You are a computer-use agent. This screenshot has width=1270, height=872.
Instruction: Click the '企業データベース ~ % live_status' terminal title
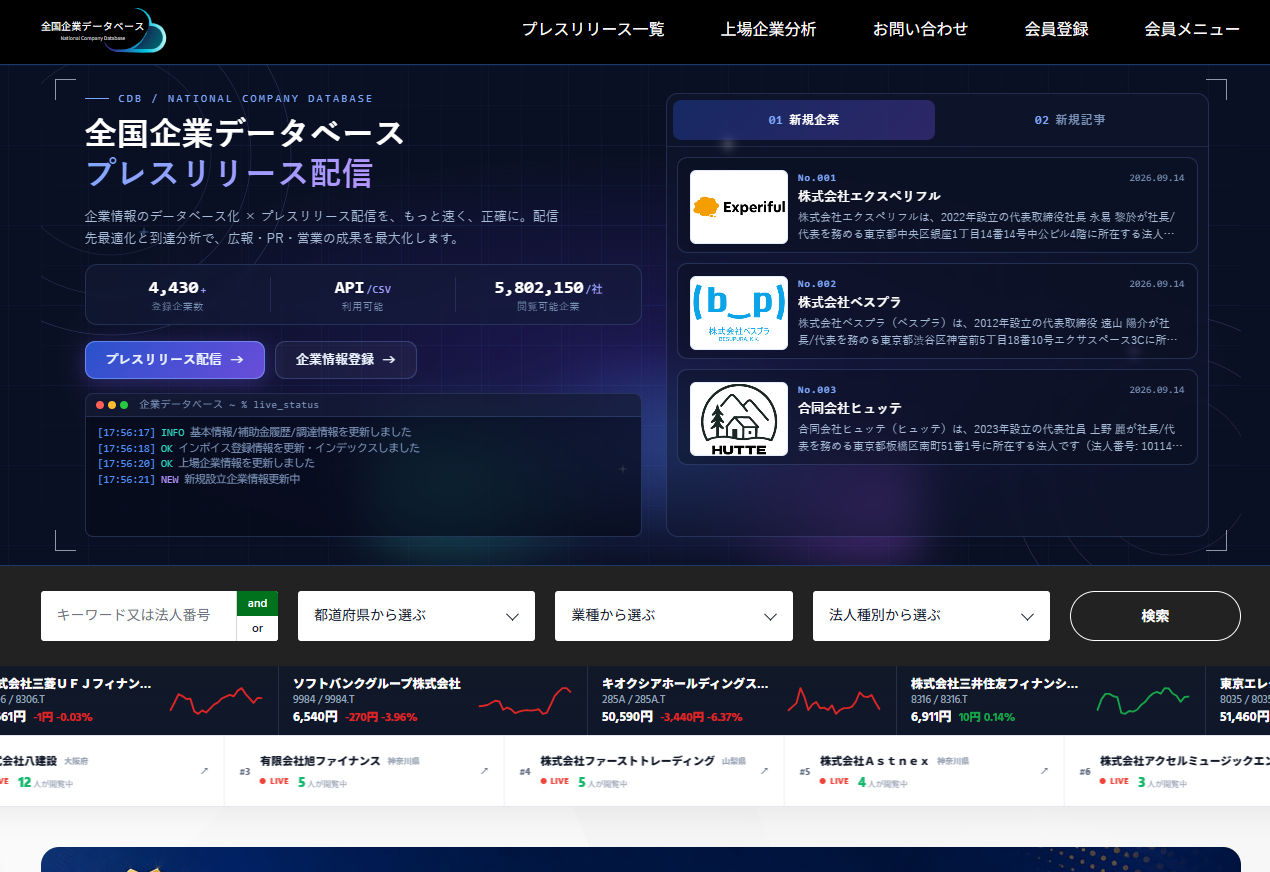(x=229, y=405)
